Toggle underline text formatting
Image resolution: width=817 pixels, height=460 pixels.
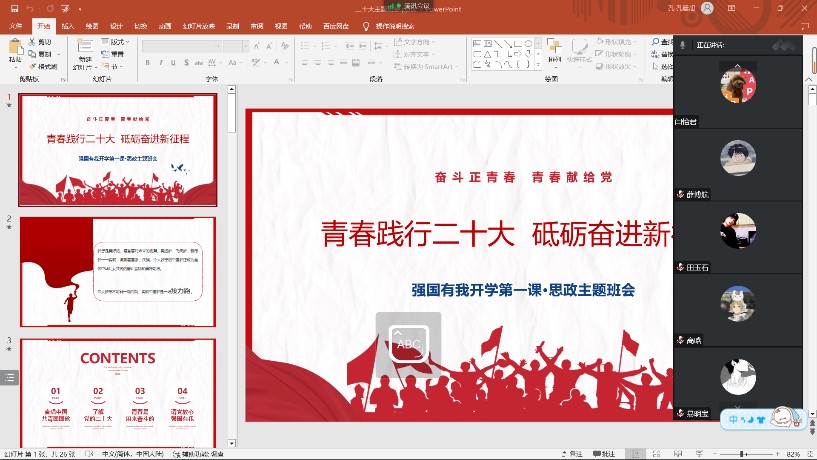171,62
